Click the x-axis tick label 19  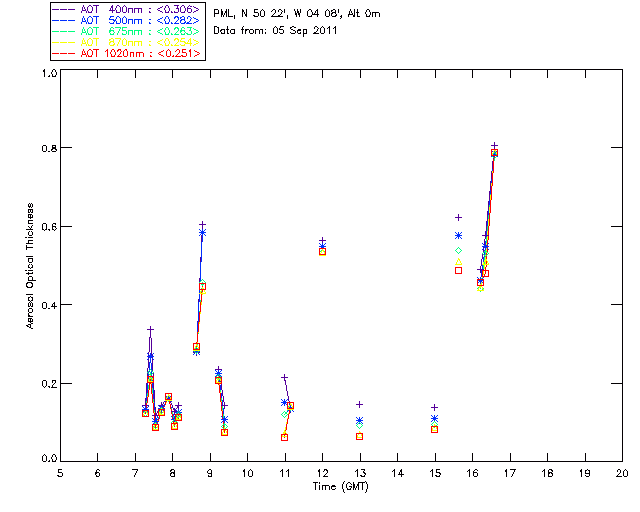[x=585, y=473]
